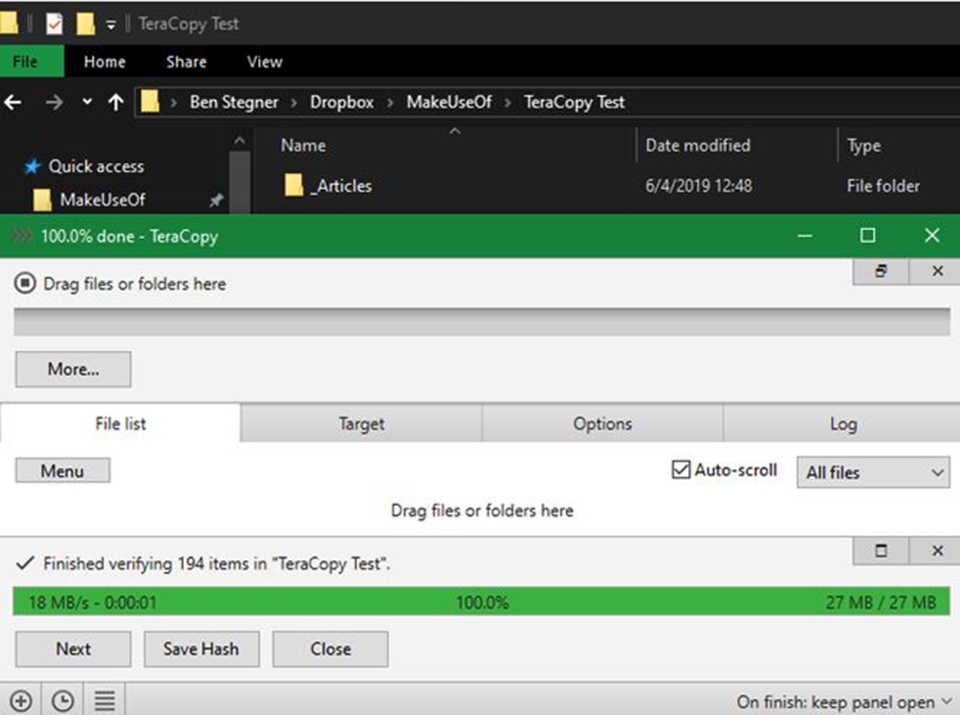Open Quick Access Toolbar customize dropdown
This screenshot has width=960, height=715.
(x=111, y=25)
